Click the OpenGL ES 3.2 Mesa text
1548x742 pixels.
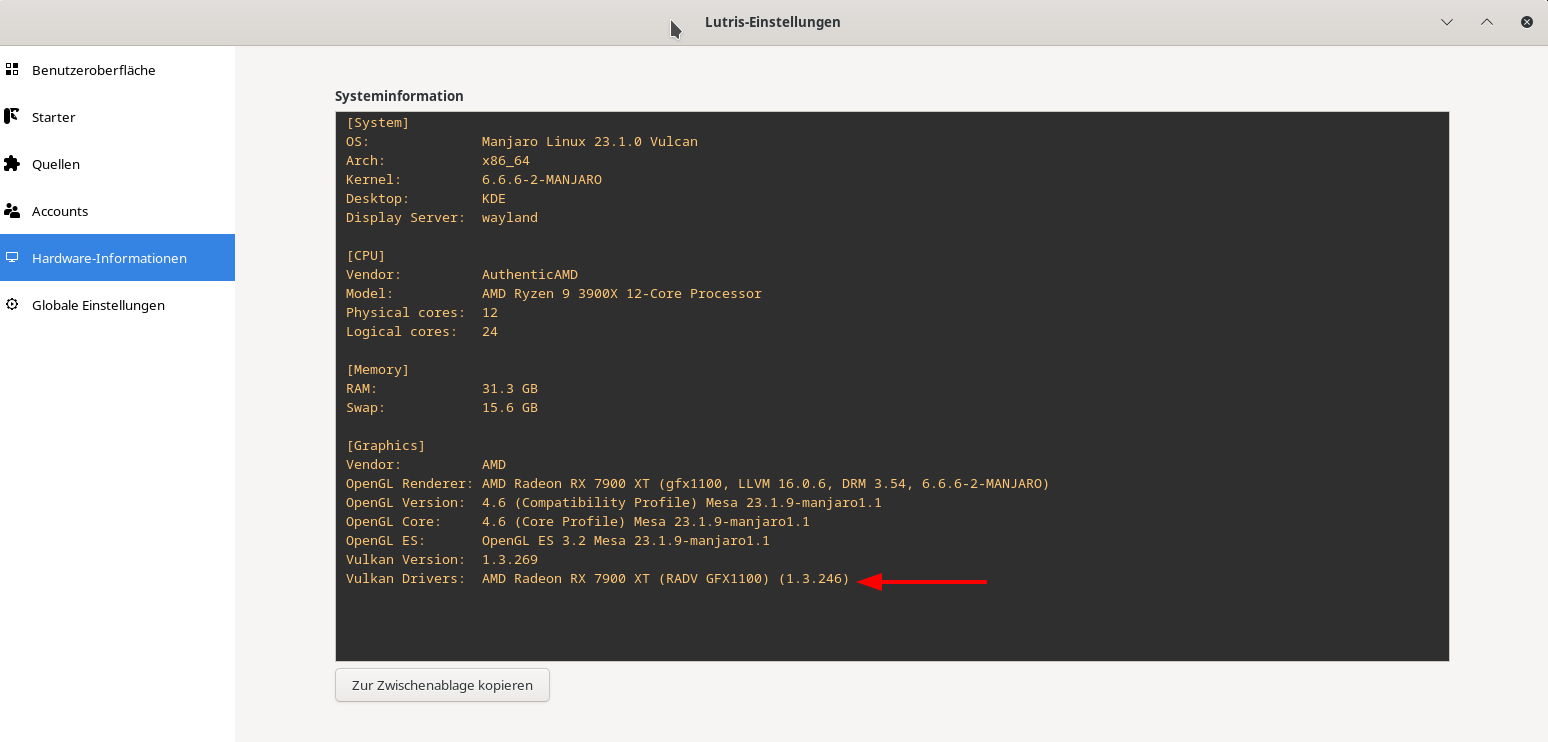click(x=626, y=540)
